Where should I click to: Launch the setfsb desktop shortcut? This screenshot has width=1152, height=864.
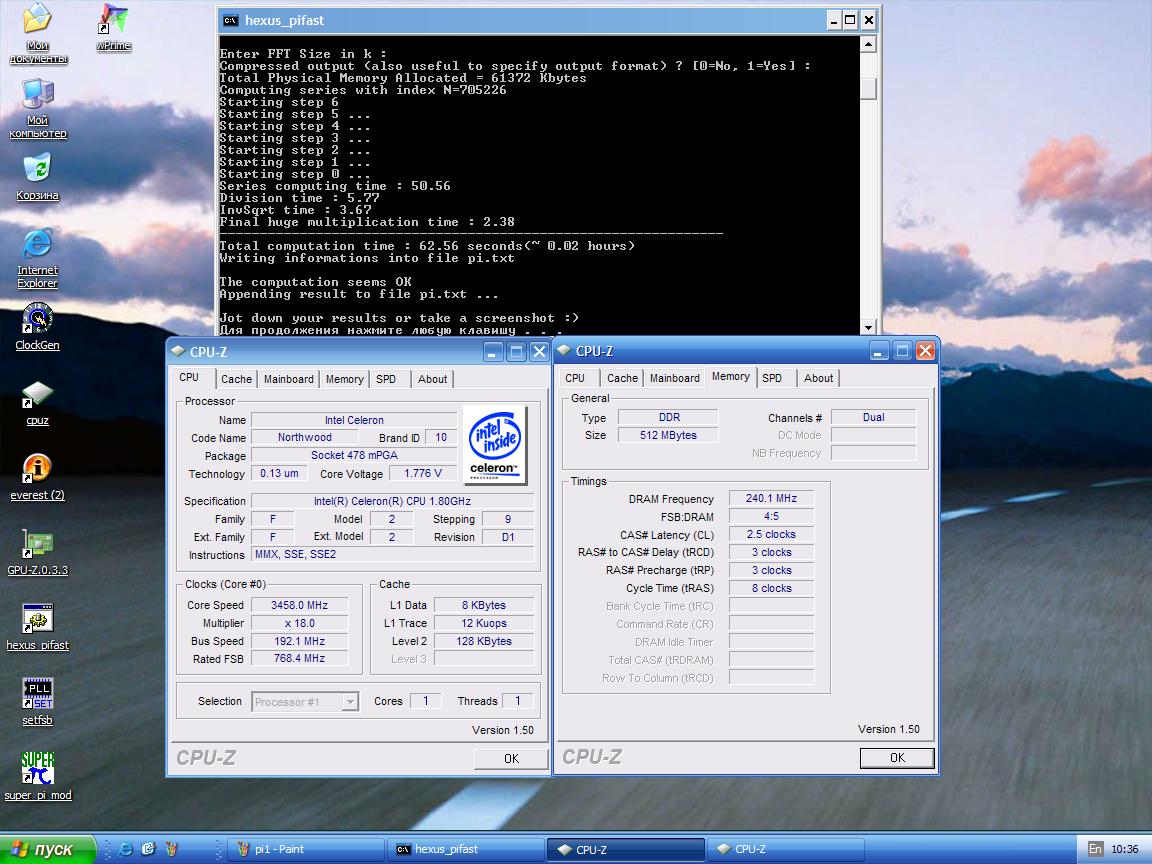pyautogui.click(x=37, y=702)
